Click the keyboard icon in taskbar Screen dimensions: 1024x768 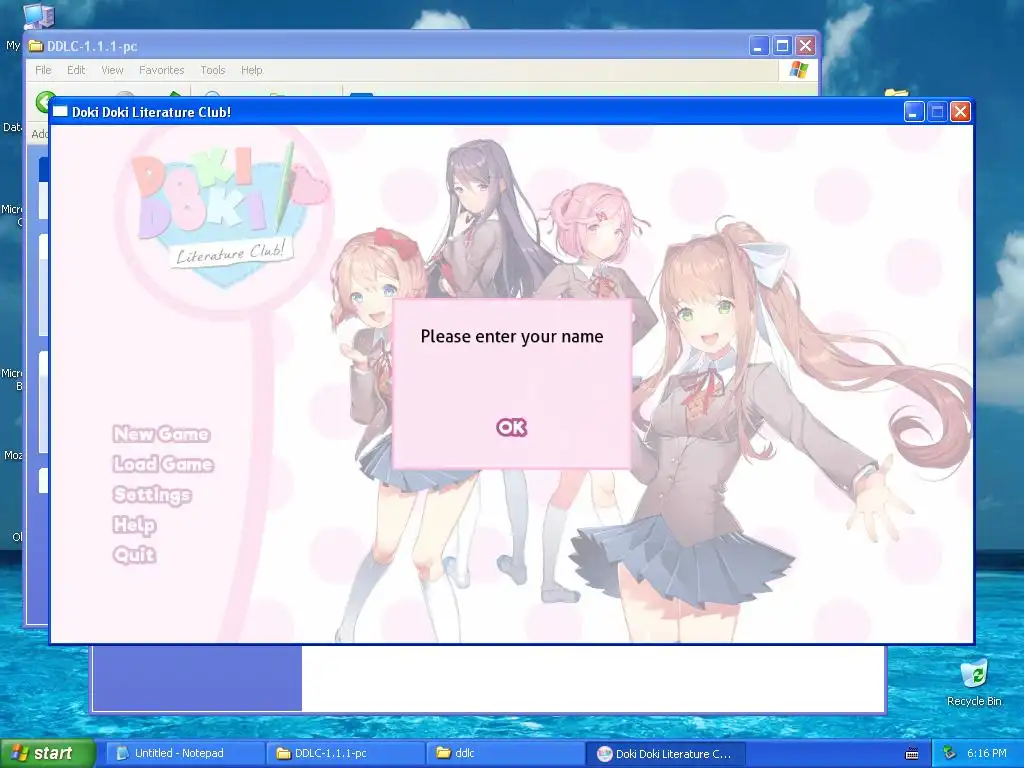coord(912,754)
